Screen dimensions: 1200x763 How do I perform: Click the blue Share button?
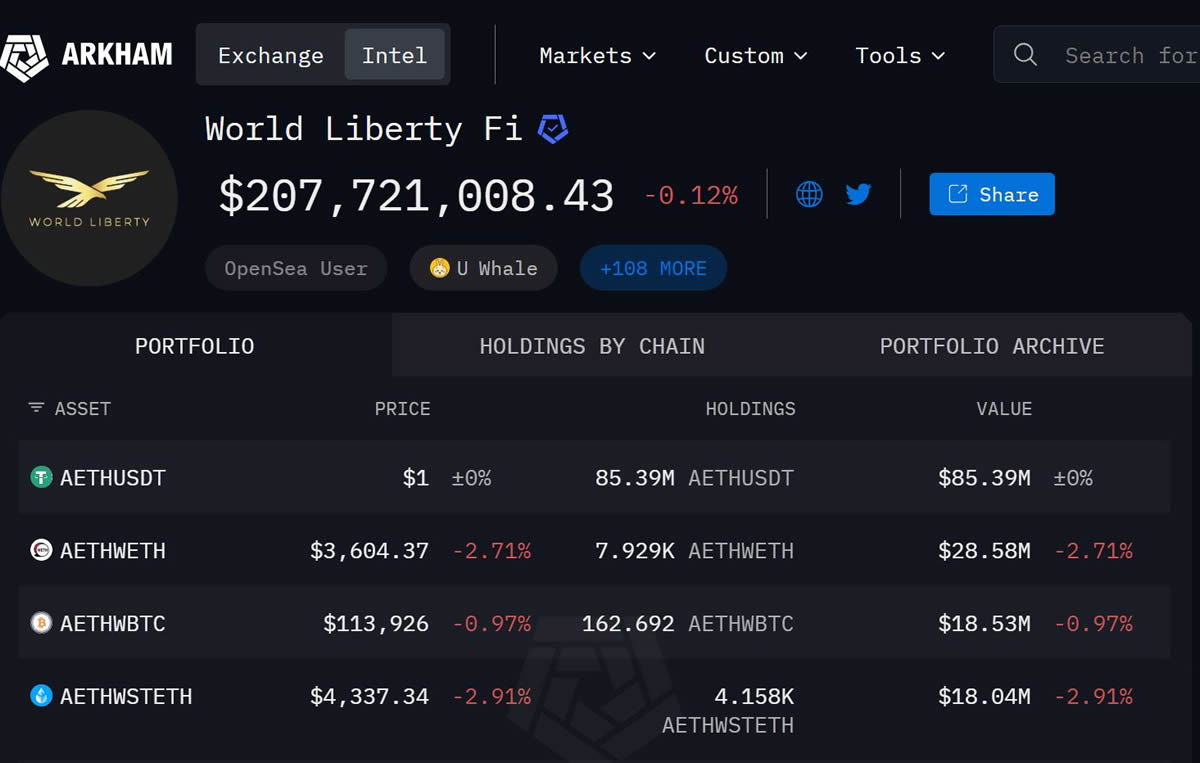991,194
